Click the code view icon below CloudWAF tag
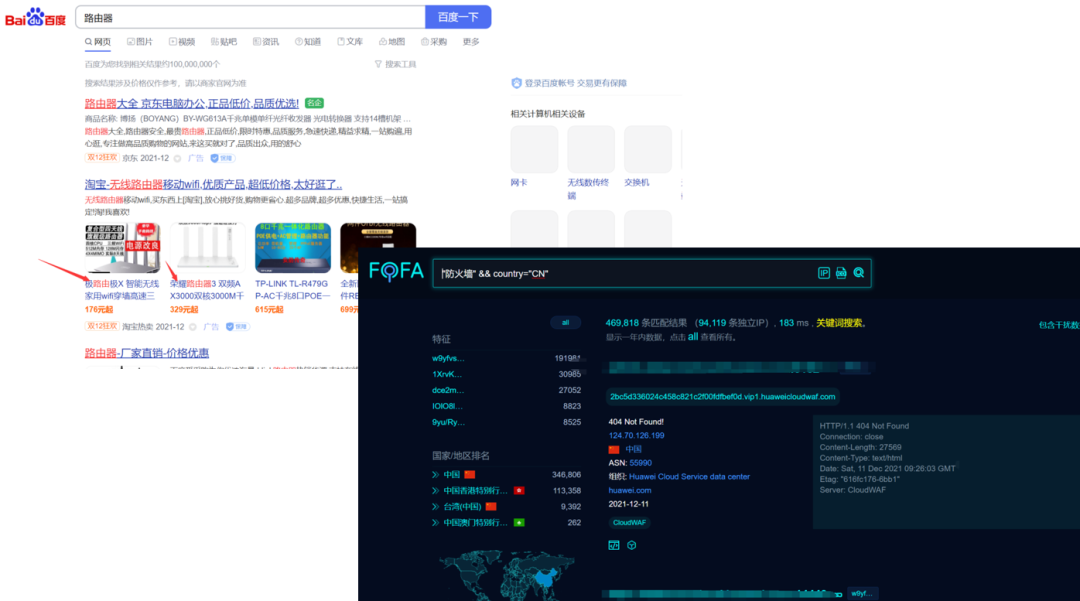The width and height of the screenshot is (1080, 601). point(614,545)
